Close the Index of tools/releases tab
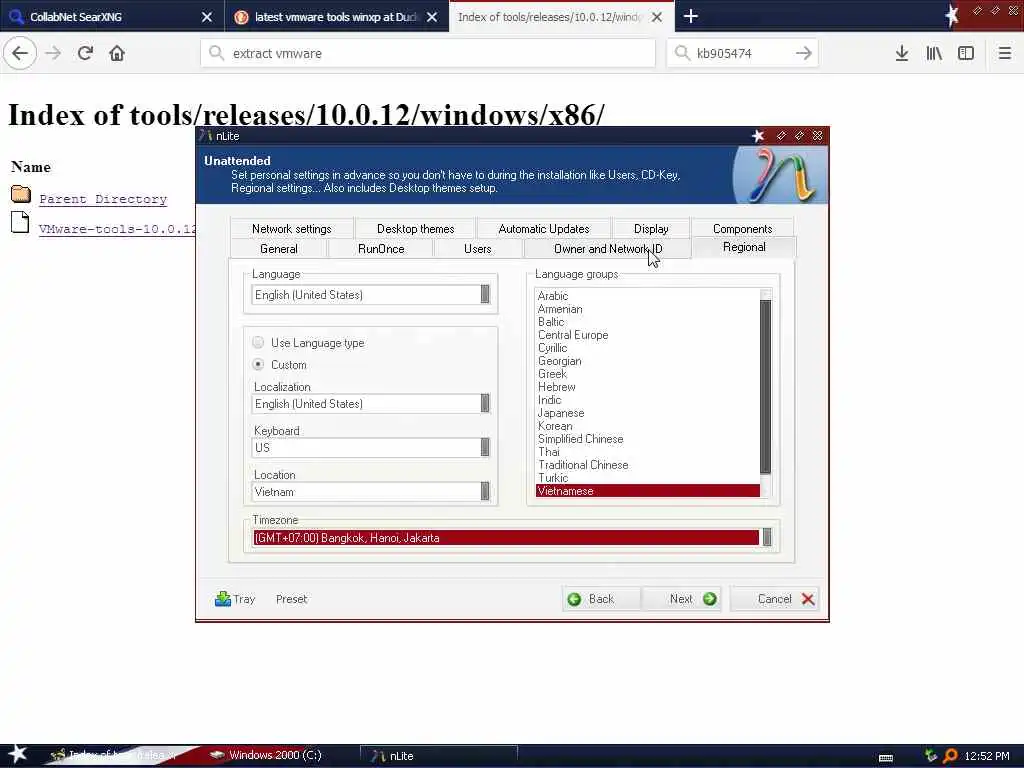 coord(657,17)
